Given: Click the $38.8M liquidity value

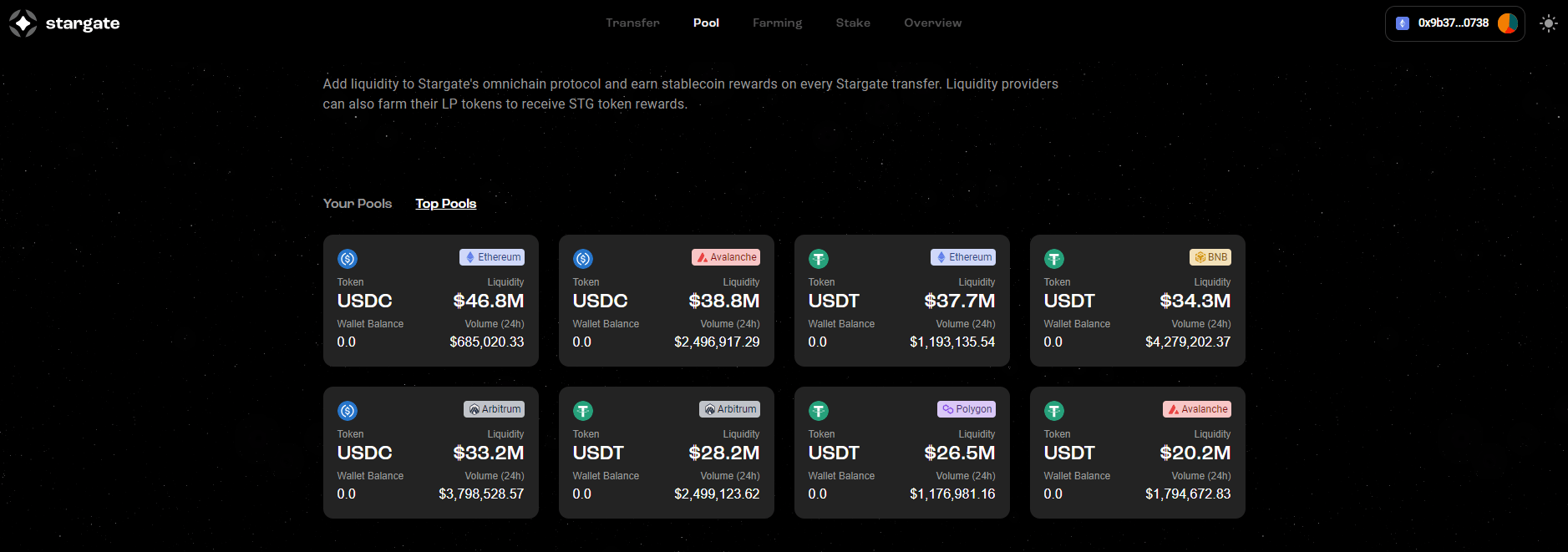Looking at the screenshot, I should tap(724, 301).
